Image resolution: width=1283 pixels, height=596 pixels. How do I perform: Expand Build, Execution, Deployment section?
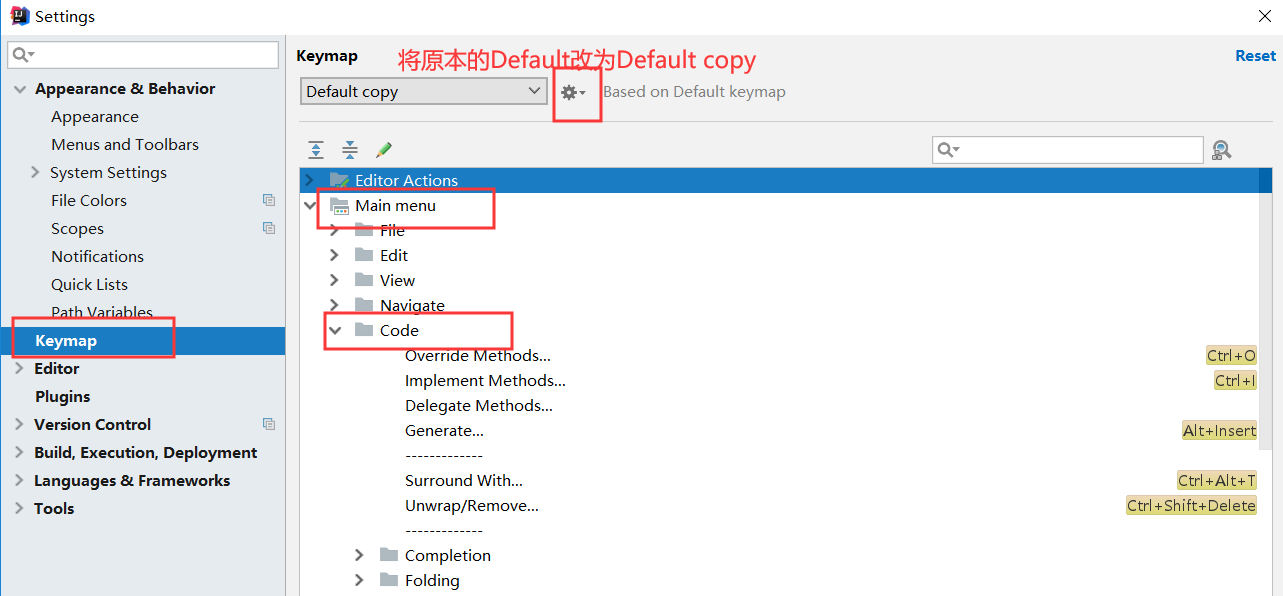click(x=20, y=452)
